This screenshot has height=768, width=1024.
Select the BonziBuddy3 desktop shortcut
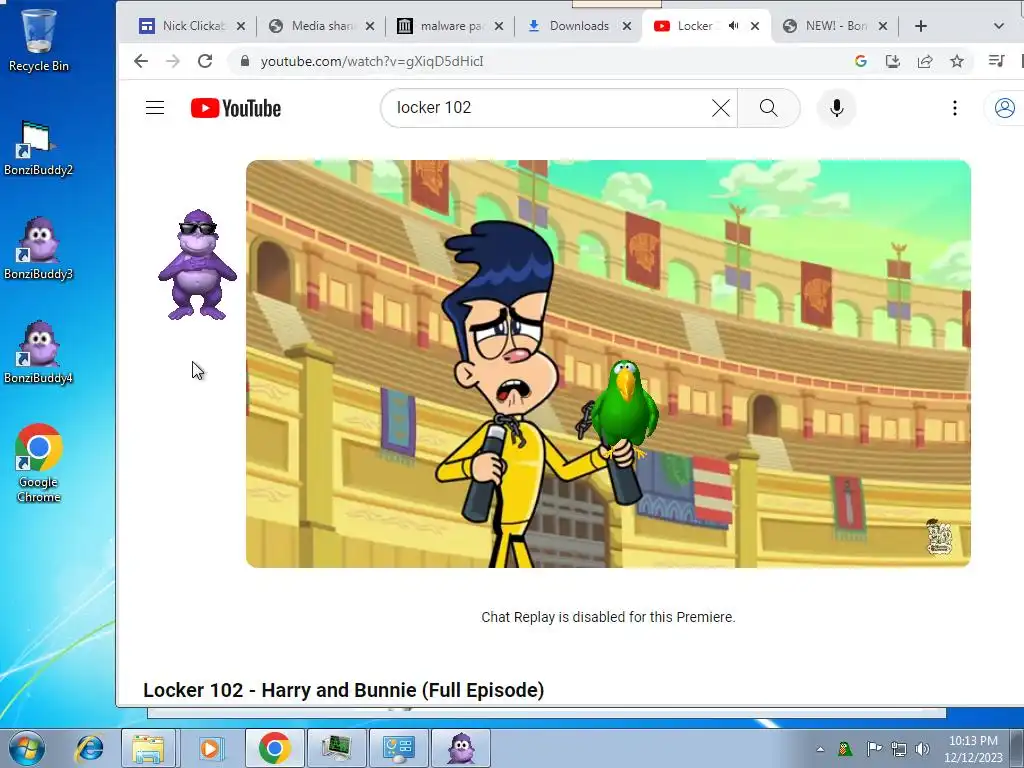(x=39, y=249)
